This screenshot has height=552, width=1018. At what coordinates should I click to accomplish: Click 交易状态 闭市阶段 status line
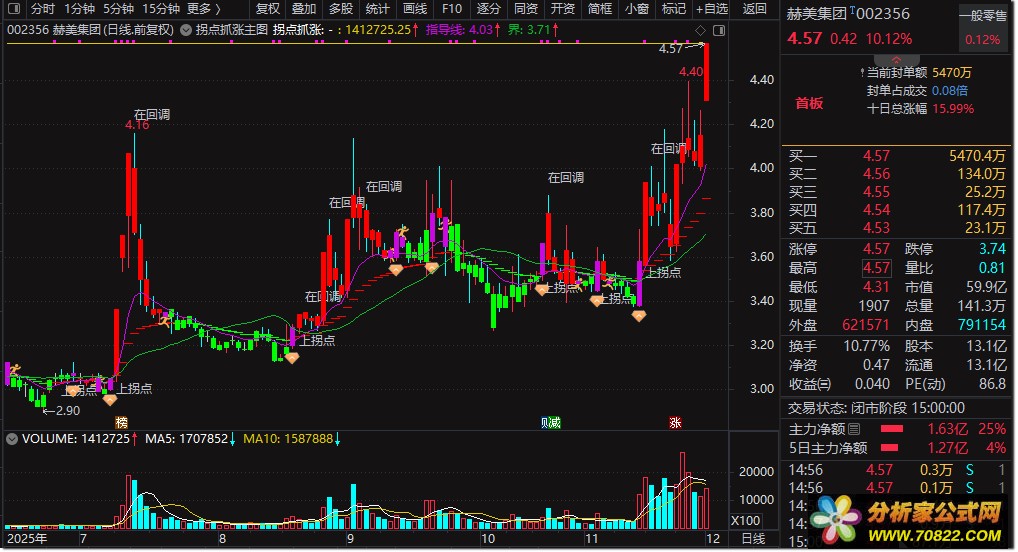coord(876,408)
